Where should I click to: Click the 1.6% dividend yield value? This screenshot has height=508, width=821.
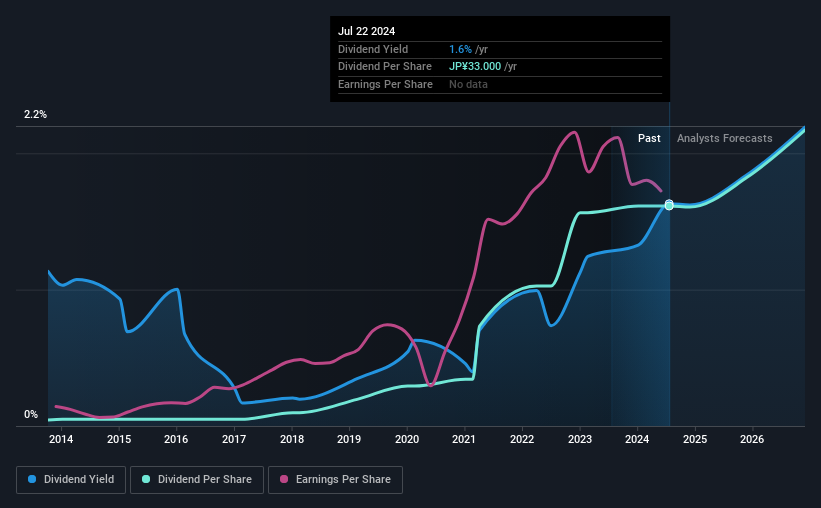click(460, 49)
